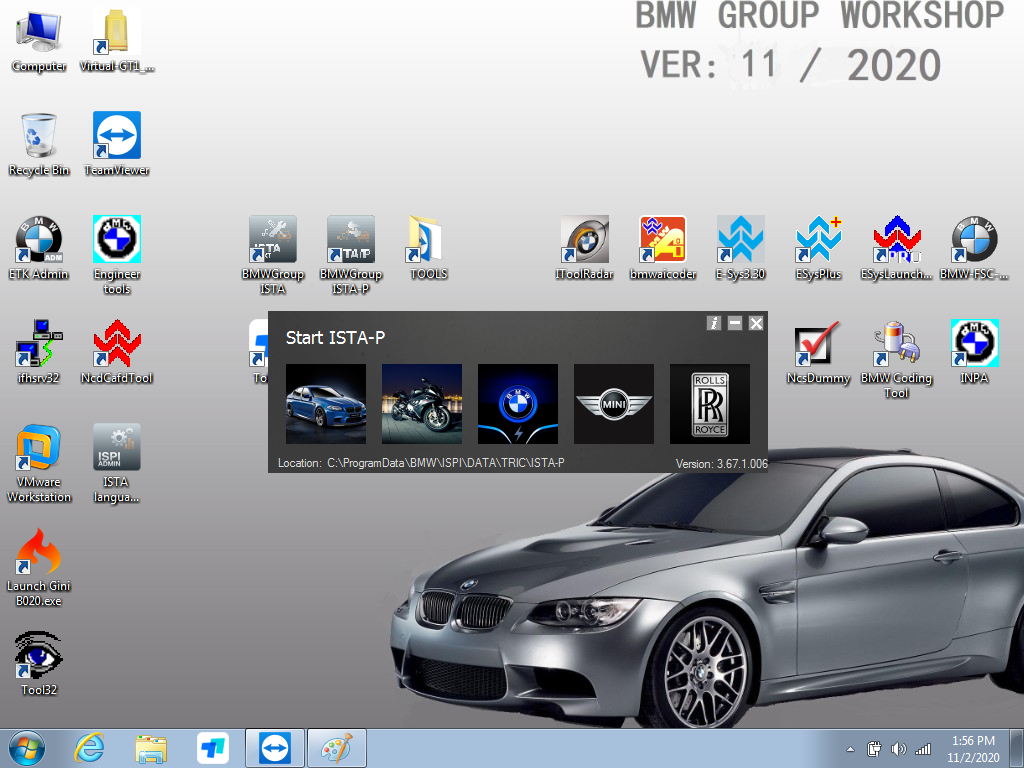Launch ifhsrv32 shortcut
Viewport: 1024px width, 768px height.
(x=39, y=352)
